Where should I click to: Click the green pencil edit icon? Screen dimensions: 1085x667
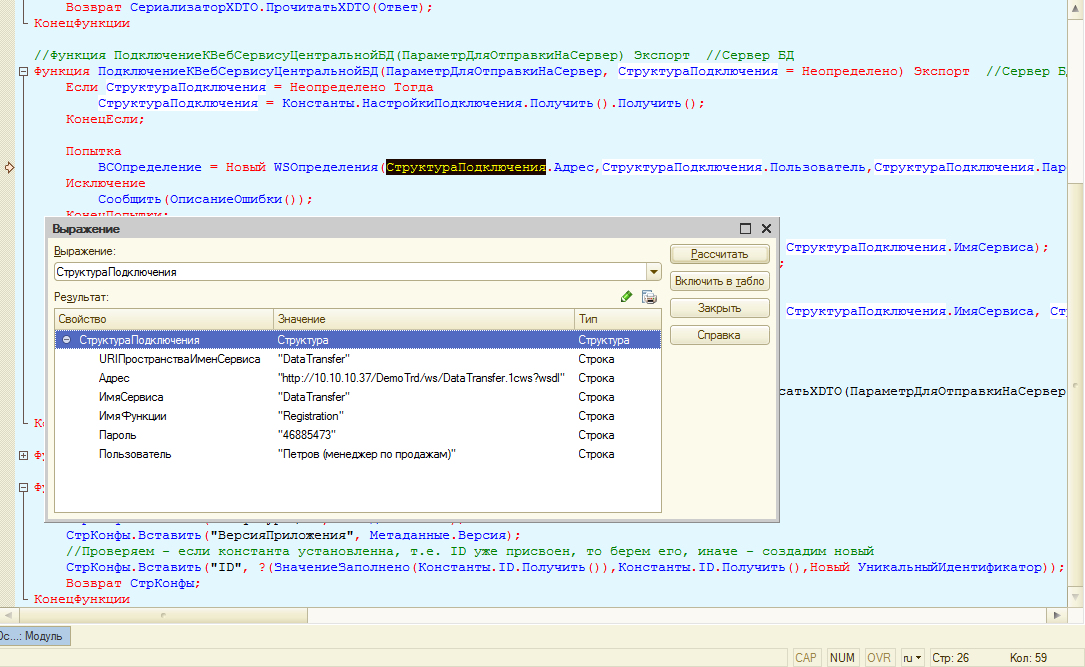point(627,296)
